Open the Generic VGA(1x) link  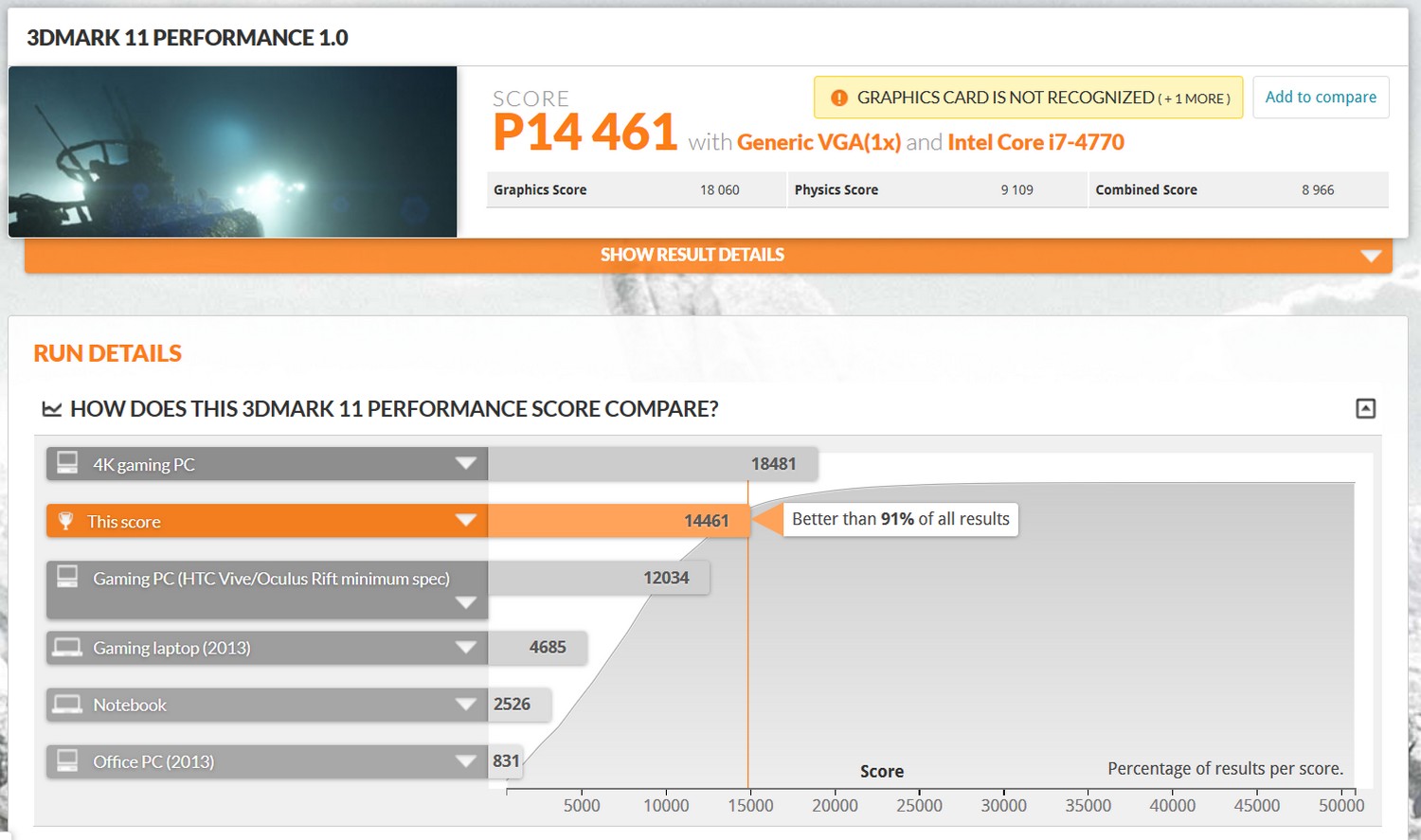click(818, 142)
